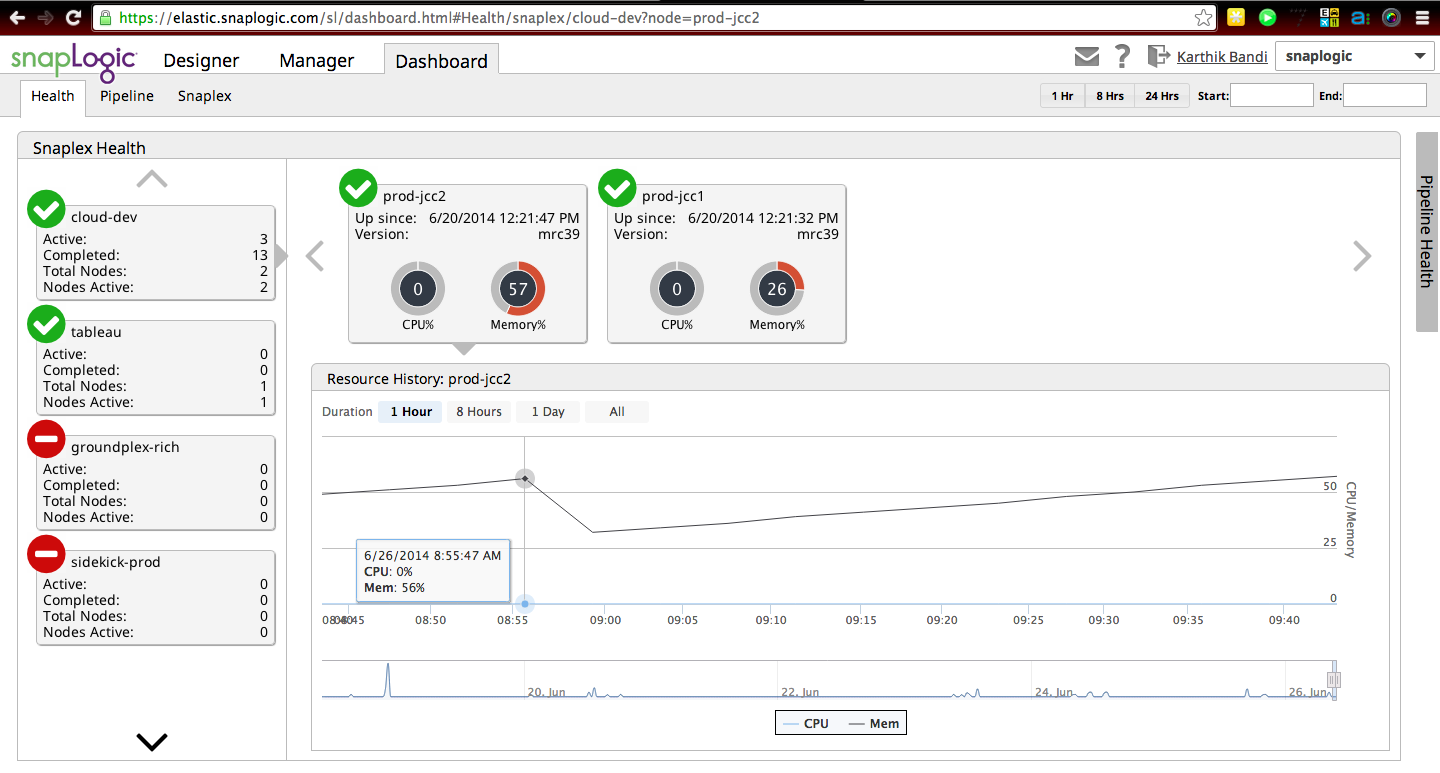Screen dimensions: 1440x773
Task: Click the prod-jcc1 CPU% gauge
Action: 676,289
